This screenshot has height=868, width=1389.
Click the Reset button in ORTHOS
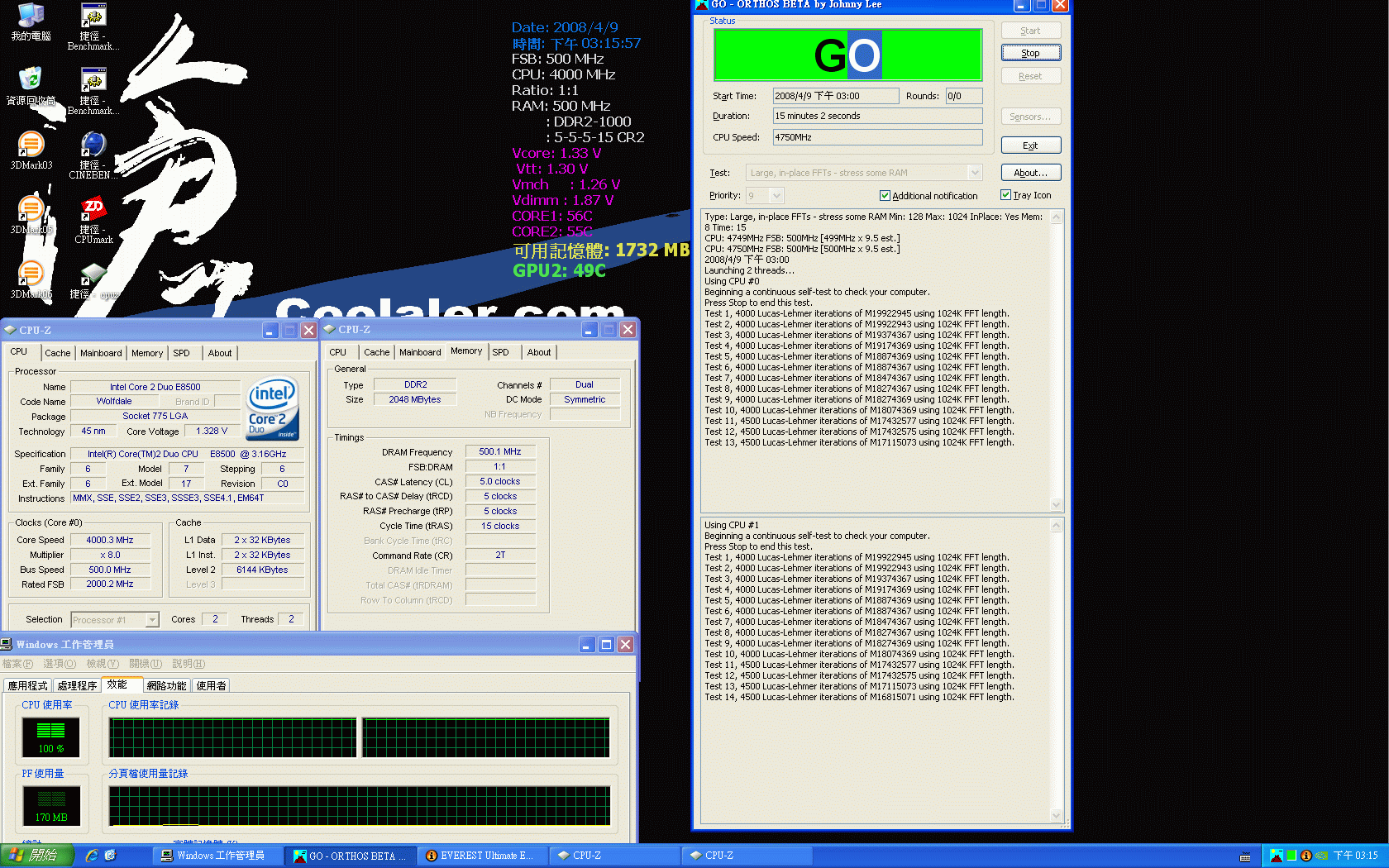click(x=1031, y=76)
